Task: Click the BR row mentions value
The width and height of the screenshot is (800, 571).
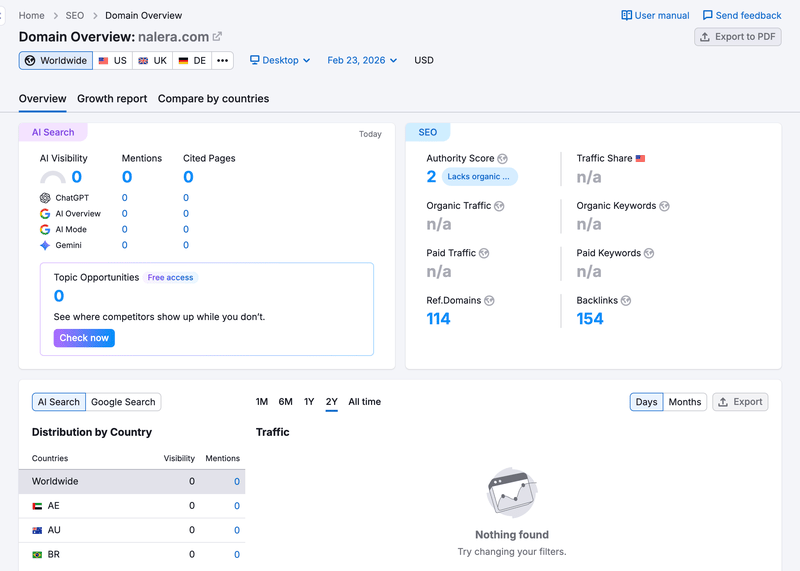Action: [x=237, y=554]
